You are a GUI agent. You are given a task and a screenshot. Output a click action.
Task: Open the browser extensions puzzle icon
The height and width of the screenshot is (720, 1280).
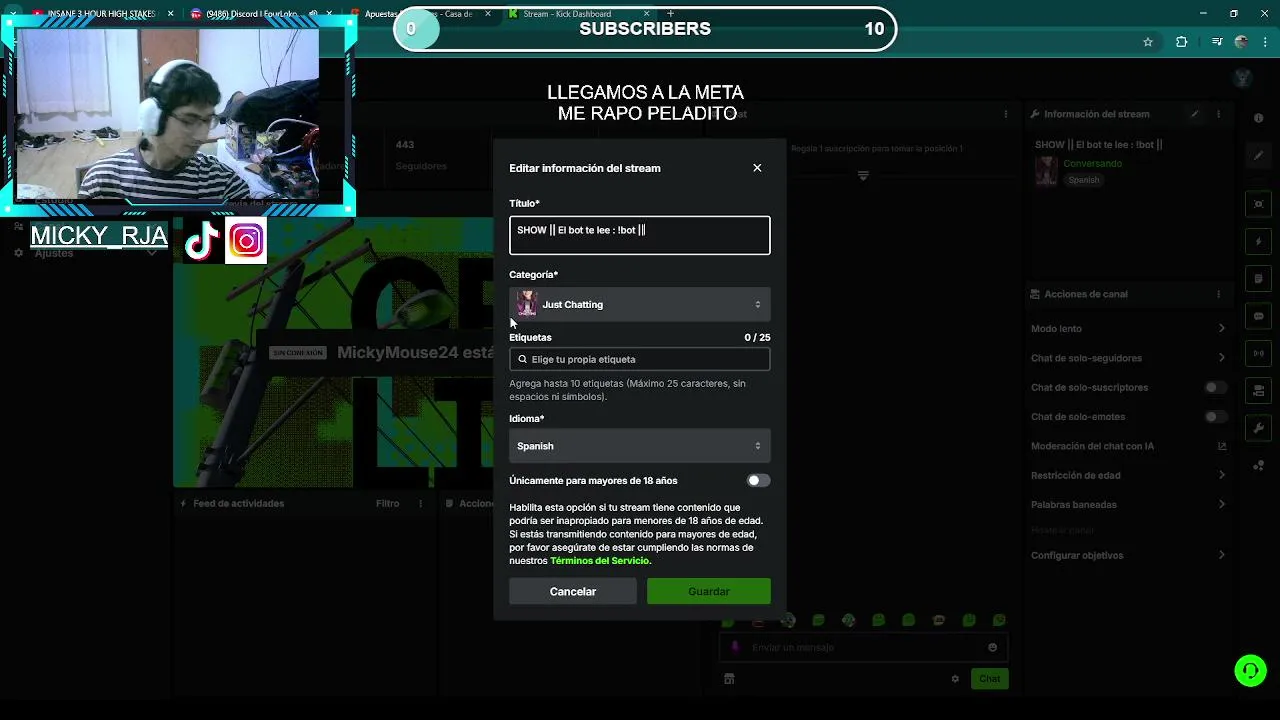(x=1182, y=42)
